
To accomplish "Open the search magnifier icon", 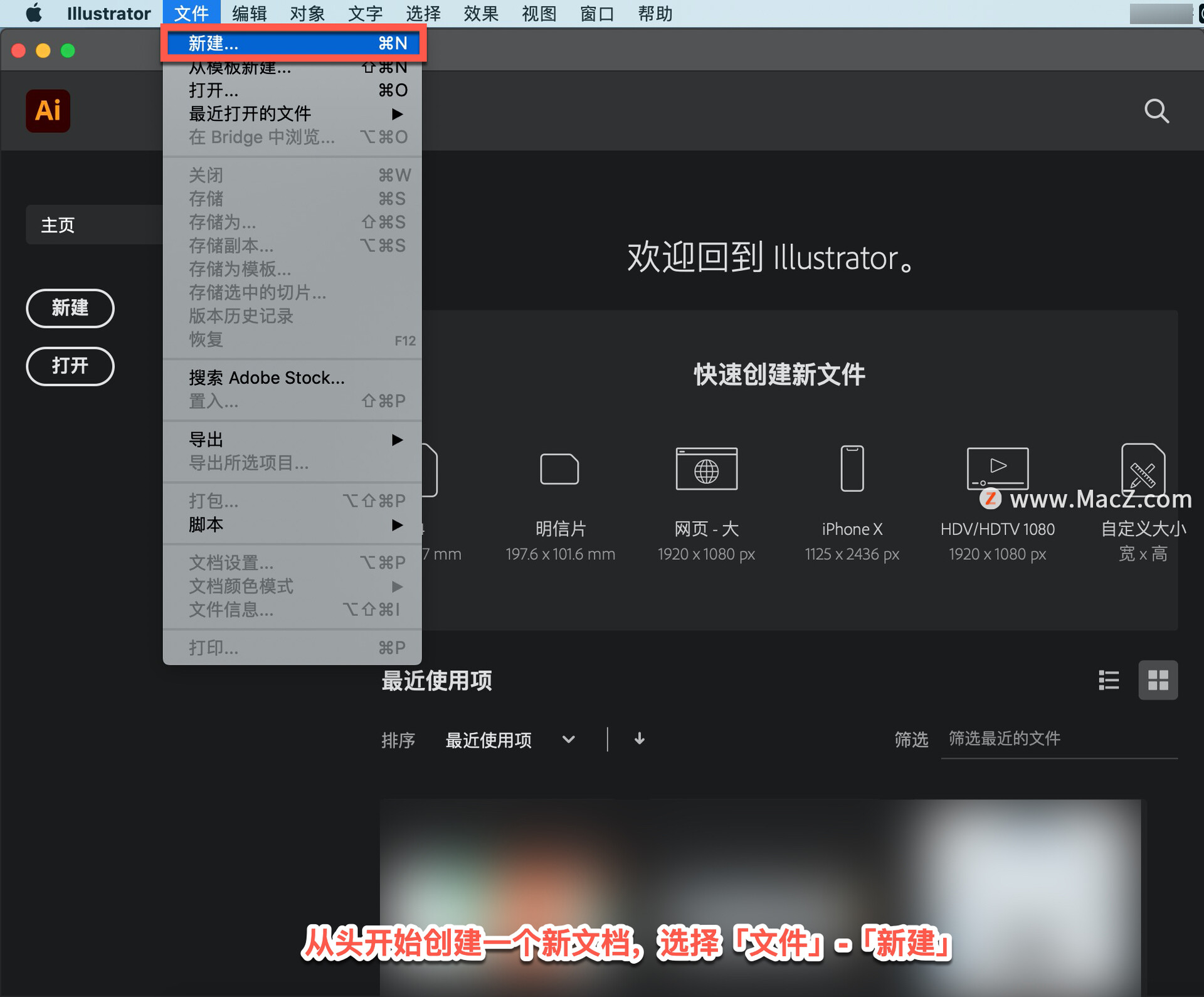I will point(1156,112).
